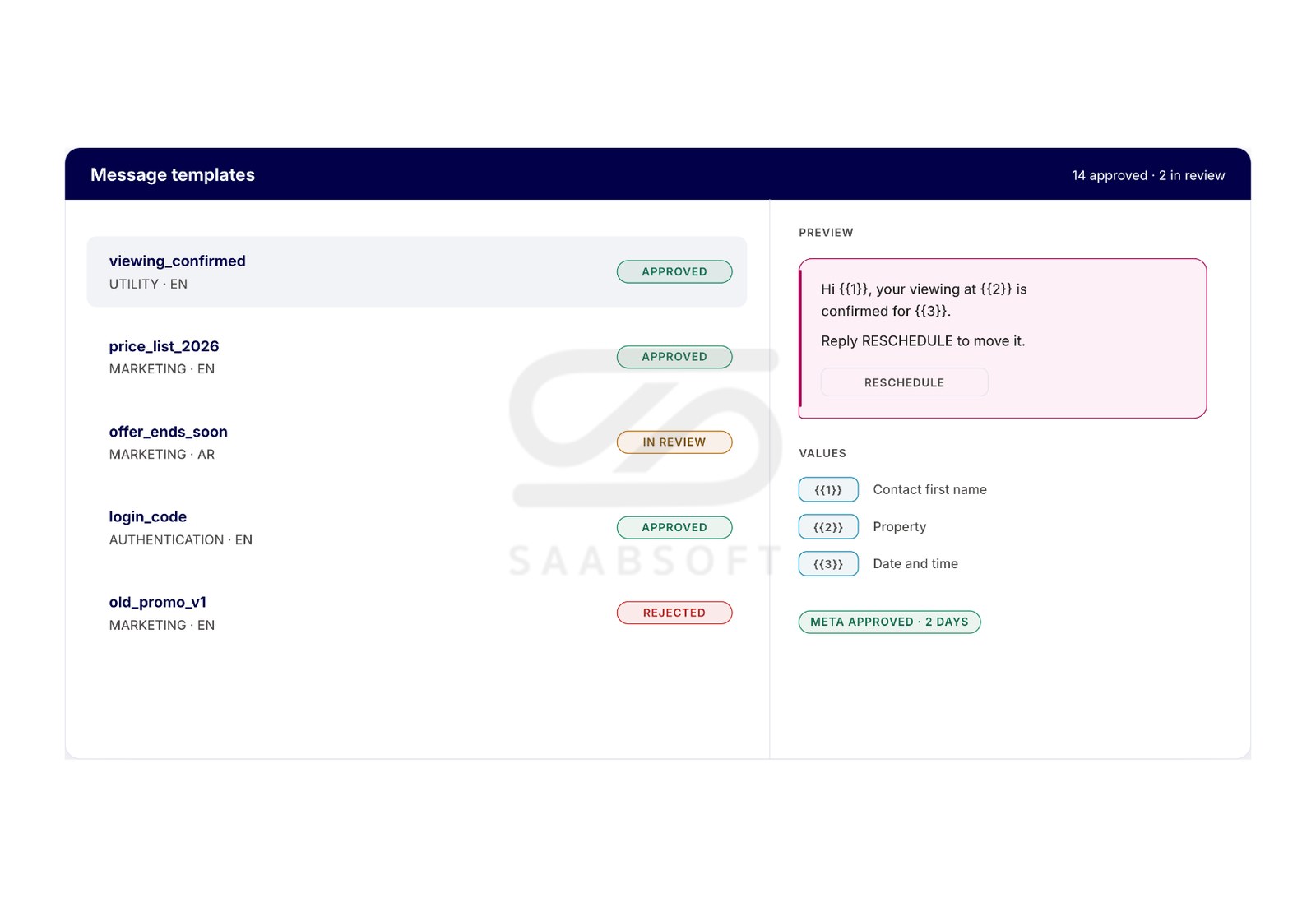Viewport: 1316px width, 907px height.
Task: Select the old_promo_v1 template
Action: point(417,613)
